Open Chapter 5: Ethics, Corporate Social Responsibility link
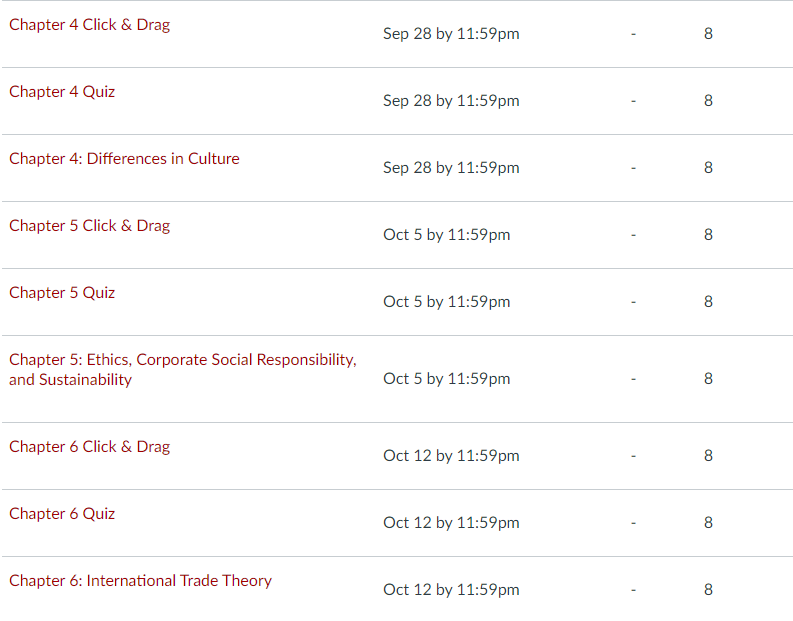Image resolution: width=793 pixels, height=621 pixels. pos(183,370)
